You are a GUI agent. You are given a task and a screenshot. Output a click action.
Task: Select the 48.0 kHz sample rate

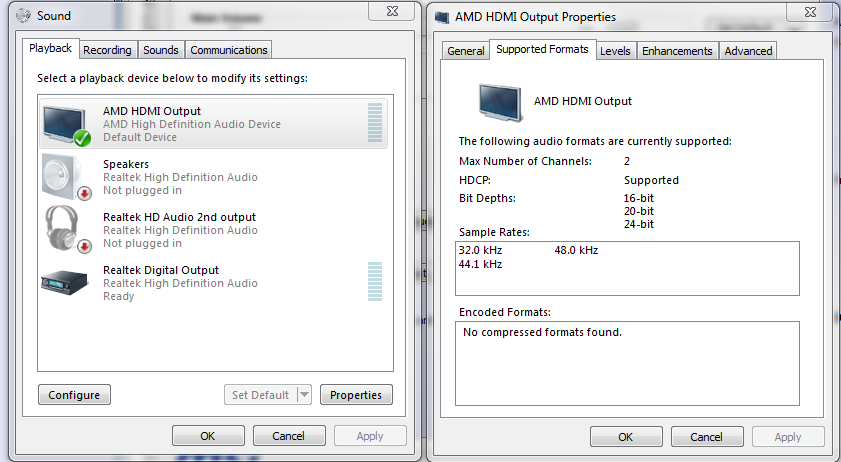point(577,250)
